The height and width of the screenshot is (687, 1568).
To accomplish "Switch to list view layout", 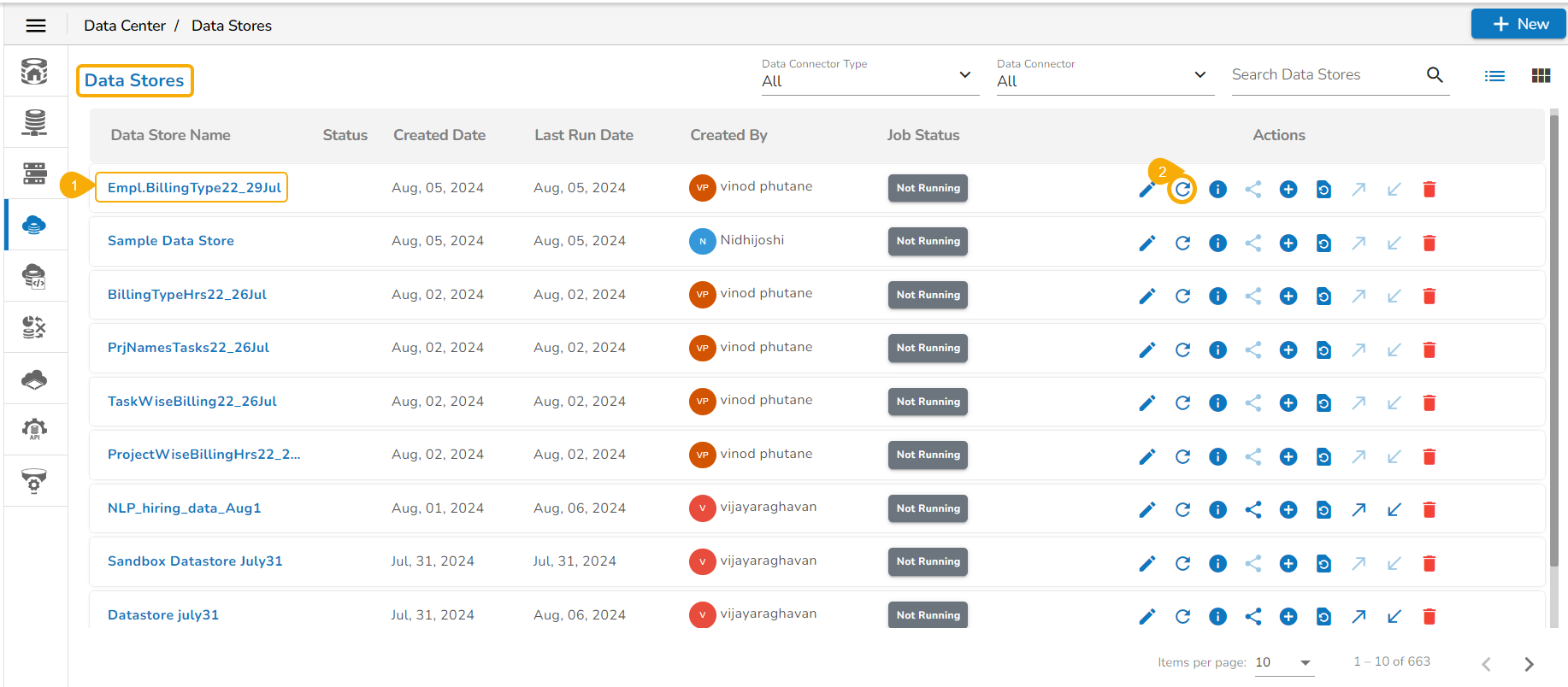I will pos(1494,76).
